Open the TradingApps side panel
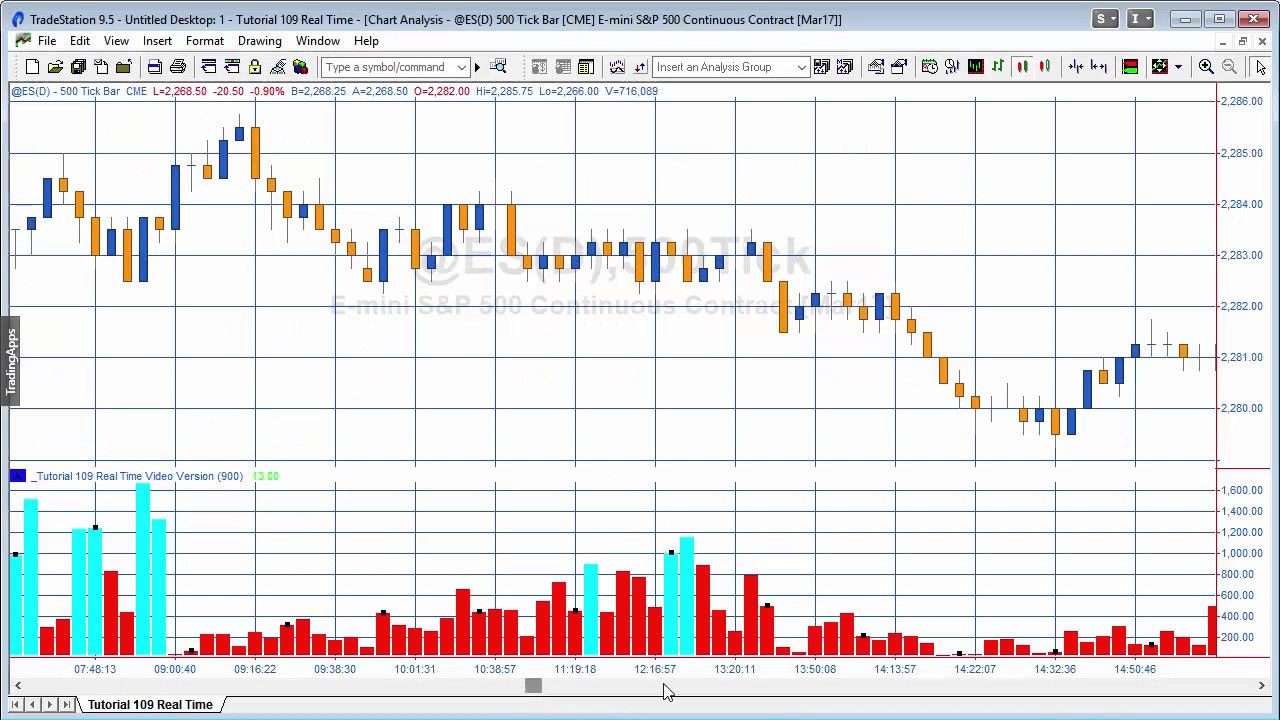Viewport: 1280px width, 720px height. (10, 362)
